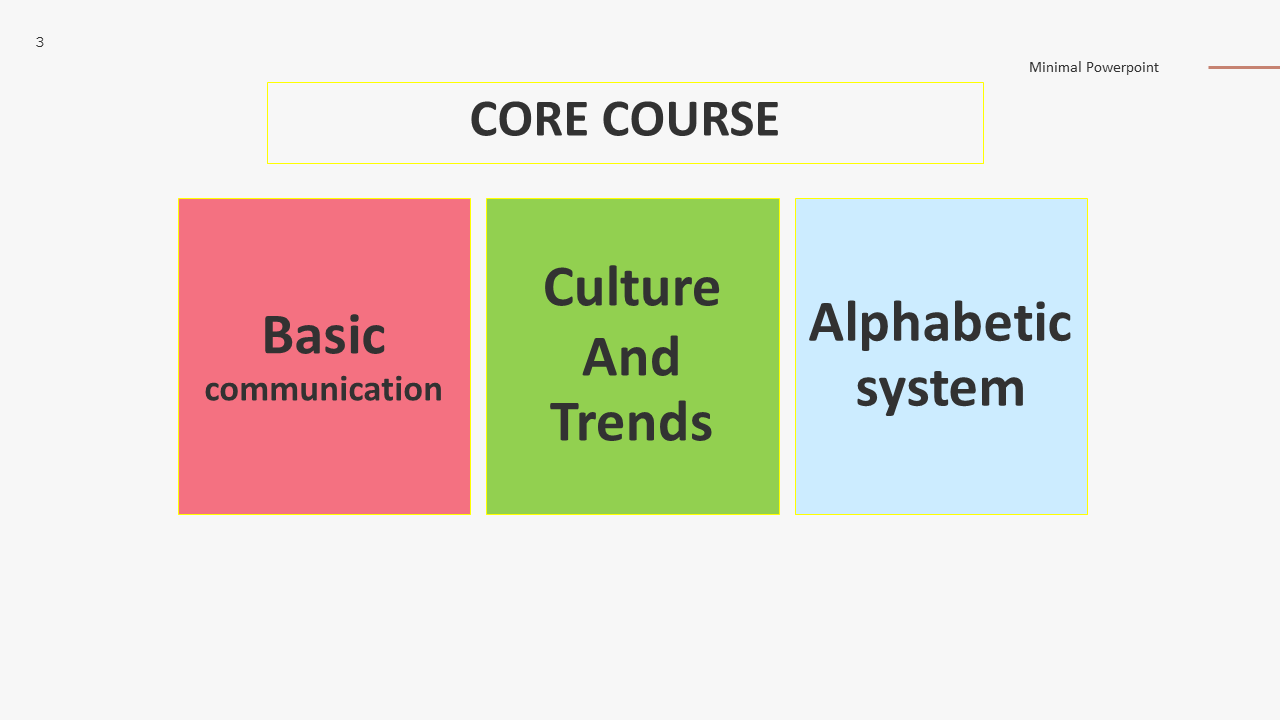
Task: Click the CORE COURSE title box
Action: click(x=625, y=123)
